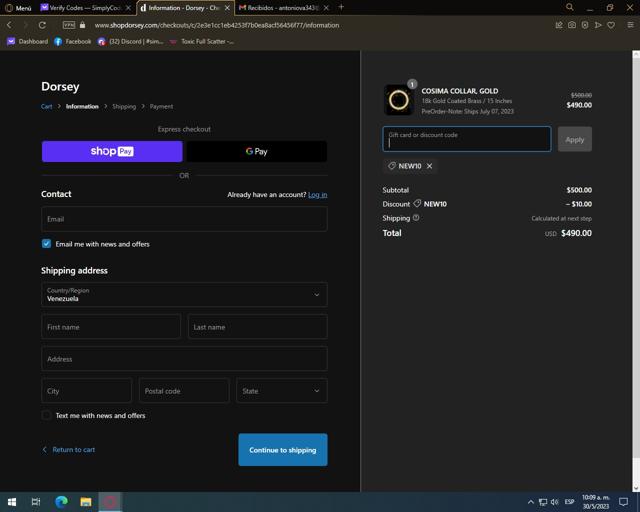Click the network tray icon

[x=543, y=502]
